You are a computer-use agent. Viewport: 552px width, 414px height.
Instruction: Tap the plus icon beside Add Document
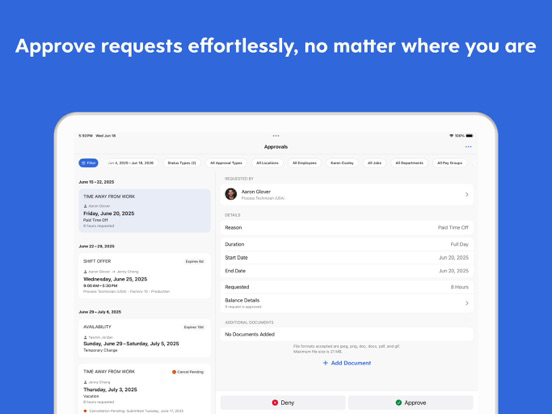pyautogui.click(x=325, y=363)
